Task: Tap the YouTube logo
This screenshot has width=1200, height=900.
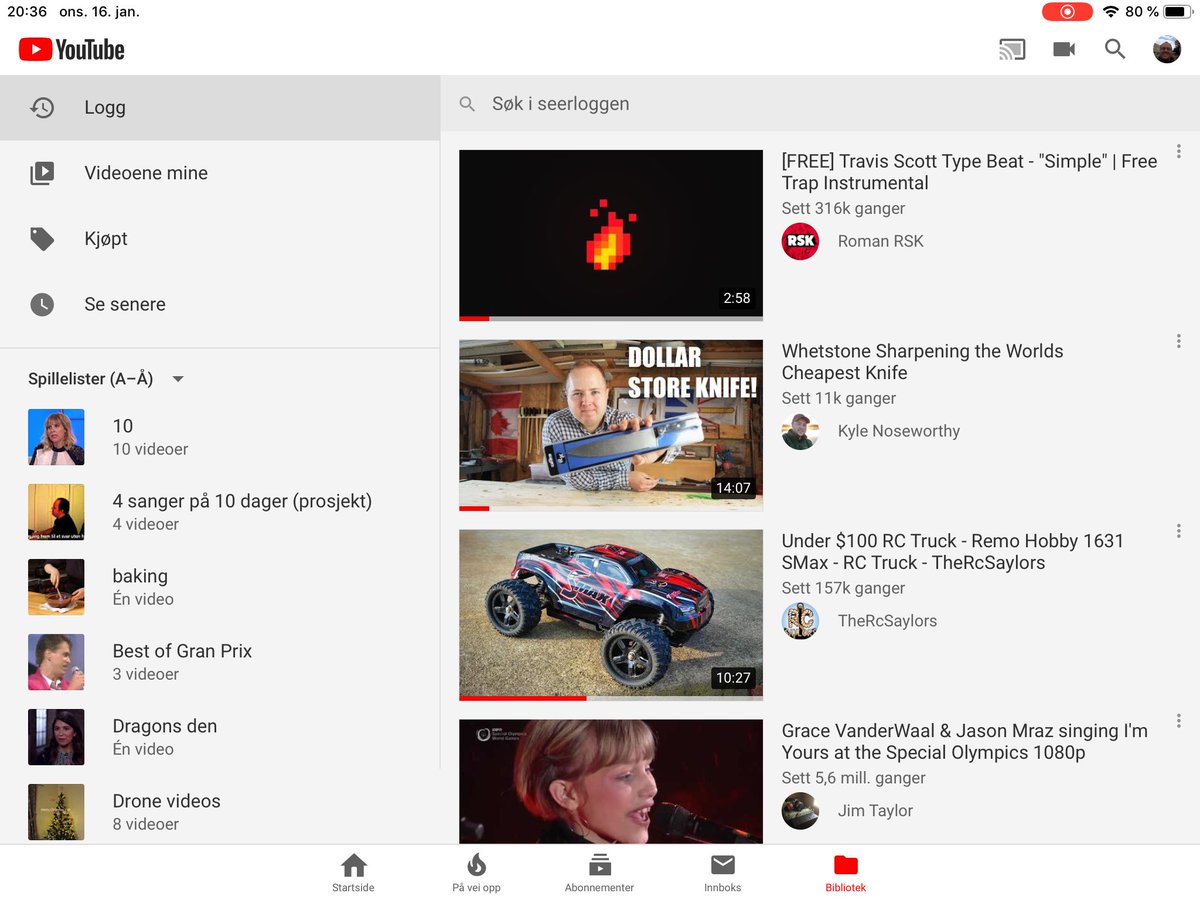Action: tap(72, 49)
